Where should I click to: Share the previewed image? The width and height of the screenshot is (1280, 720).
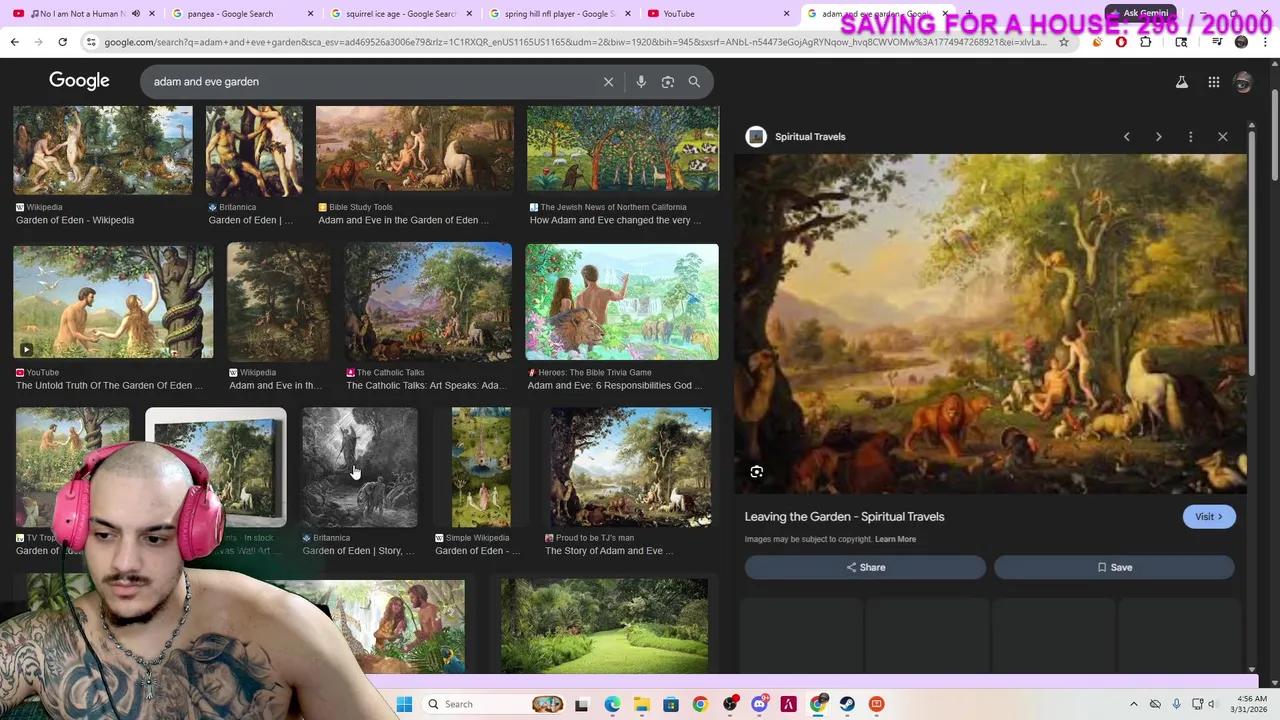pos(865,567)
